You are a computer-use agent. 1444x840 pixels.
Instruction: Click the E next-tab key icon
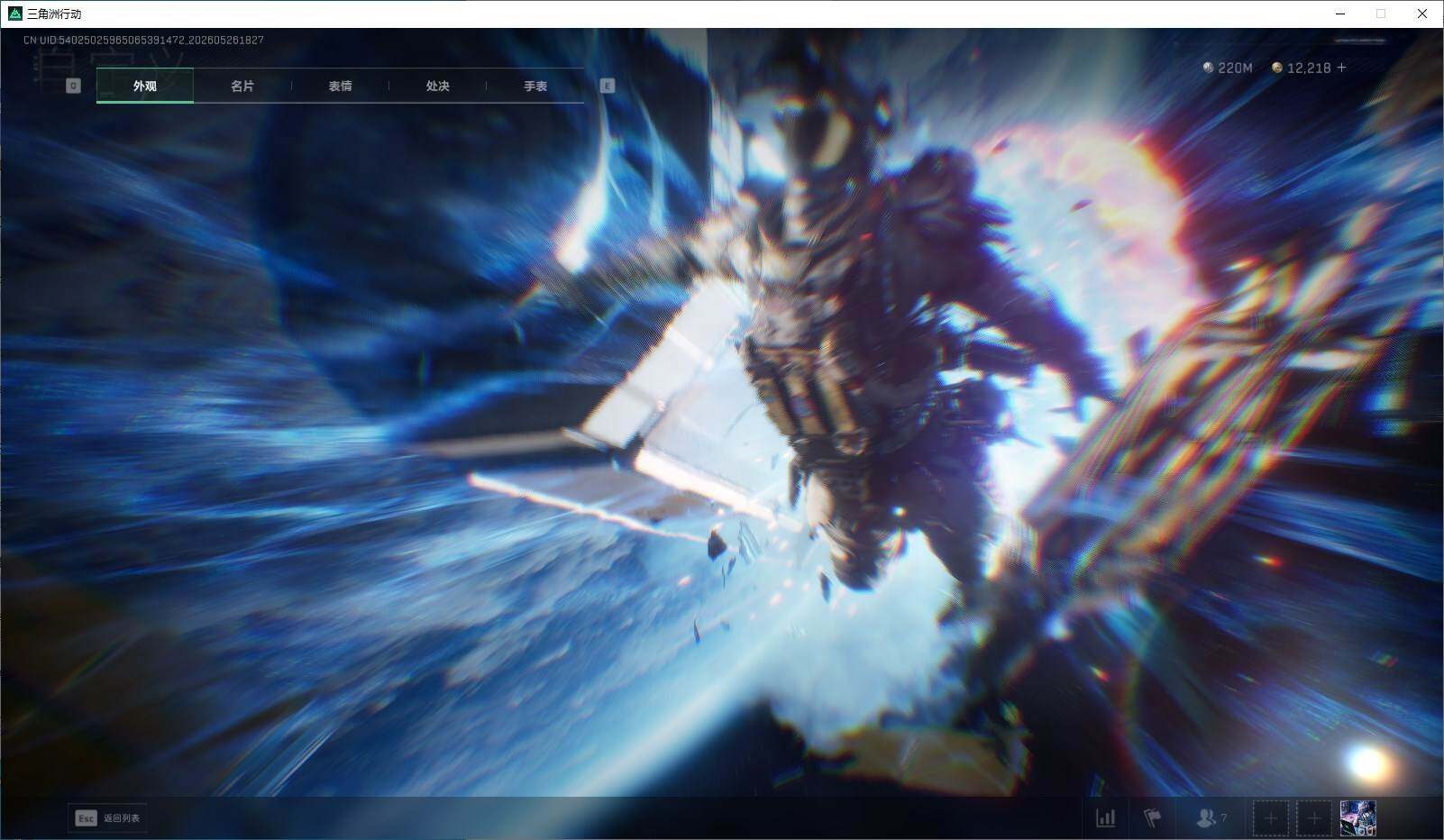pos(608,86)
